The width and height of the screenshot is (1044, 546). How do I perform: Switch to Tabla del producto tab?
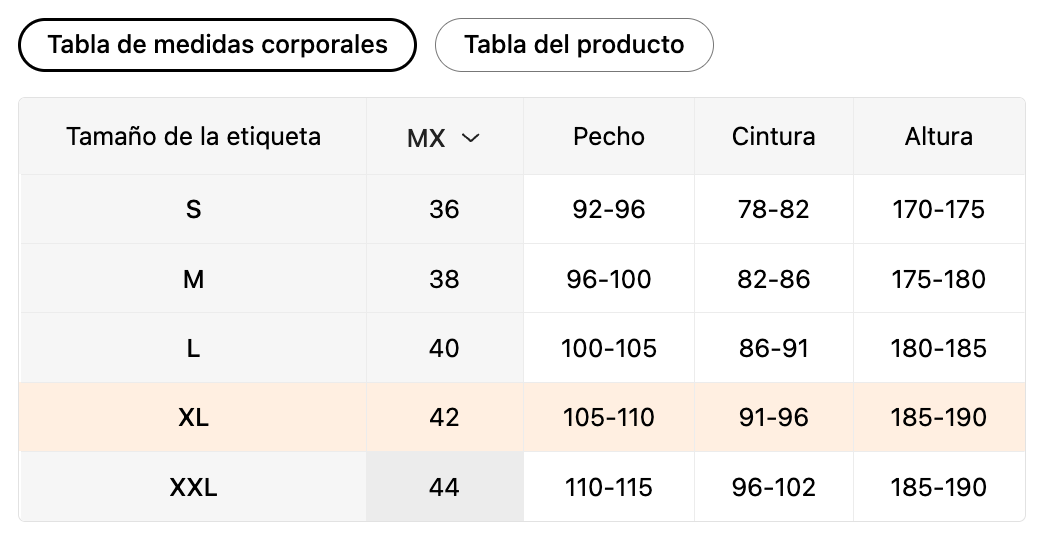[x=574, y=45]
